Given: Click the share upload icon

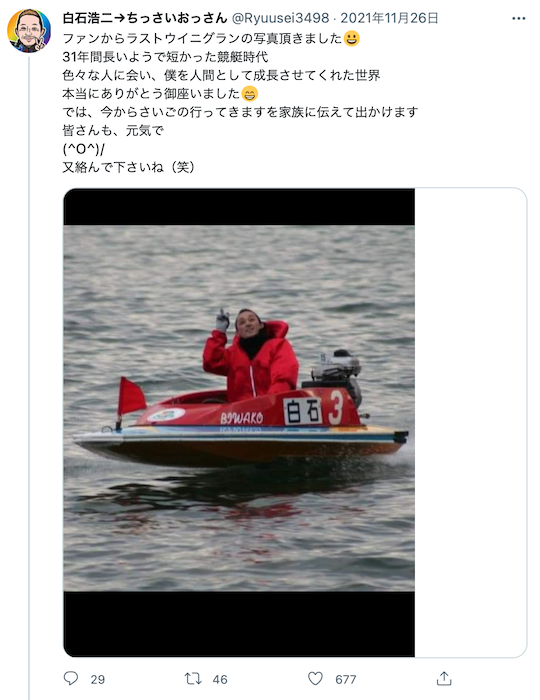Looking at the screenshot, I should [444, 679].
